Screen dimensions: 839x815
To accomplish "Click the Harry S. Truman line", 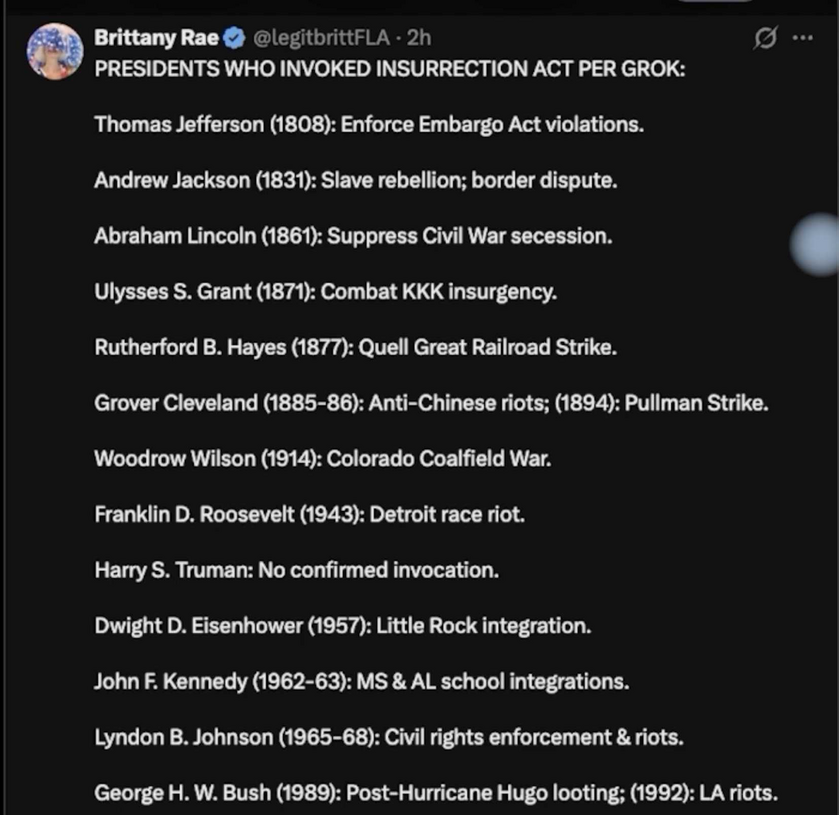I will (x=296, y=571).
